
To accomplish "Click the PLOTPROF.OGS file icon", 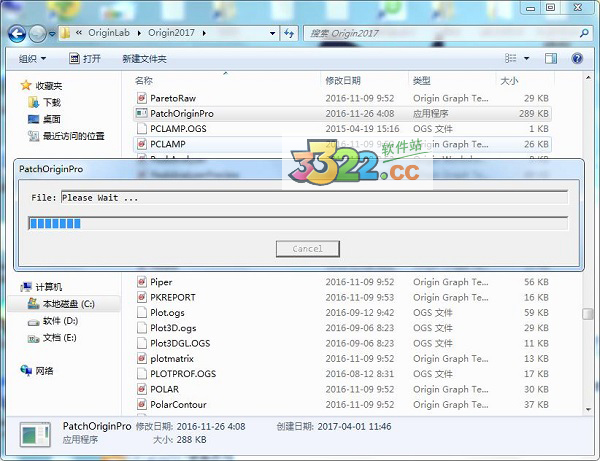I will point(142,374).
